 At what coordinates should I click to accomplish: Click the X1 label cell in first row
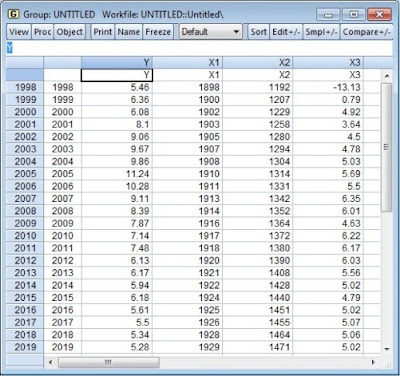pos(188,75)
